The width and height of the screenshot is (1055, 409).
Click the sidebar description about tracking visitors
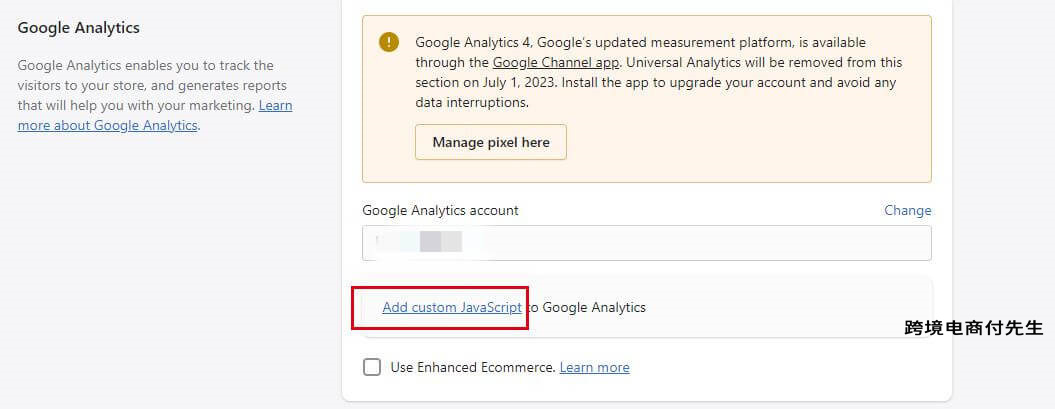pyautogui.click(x=150, y=85)
